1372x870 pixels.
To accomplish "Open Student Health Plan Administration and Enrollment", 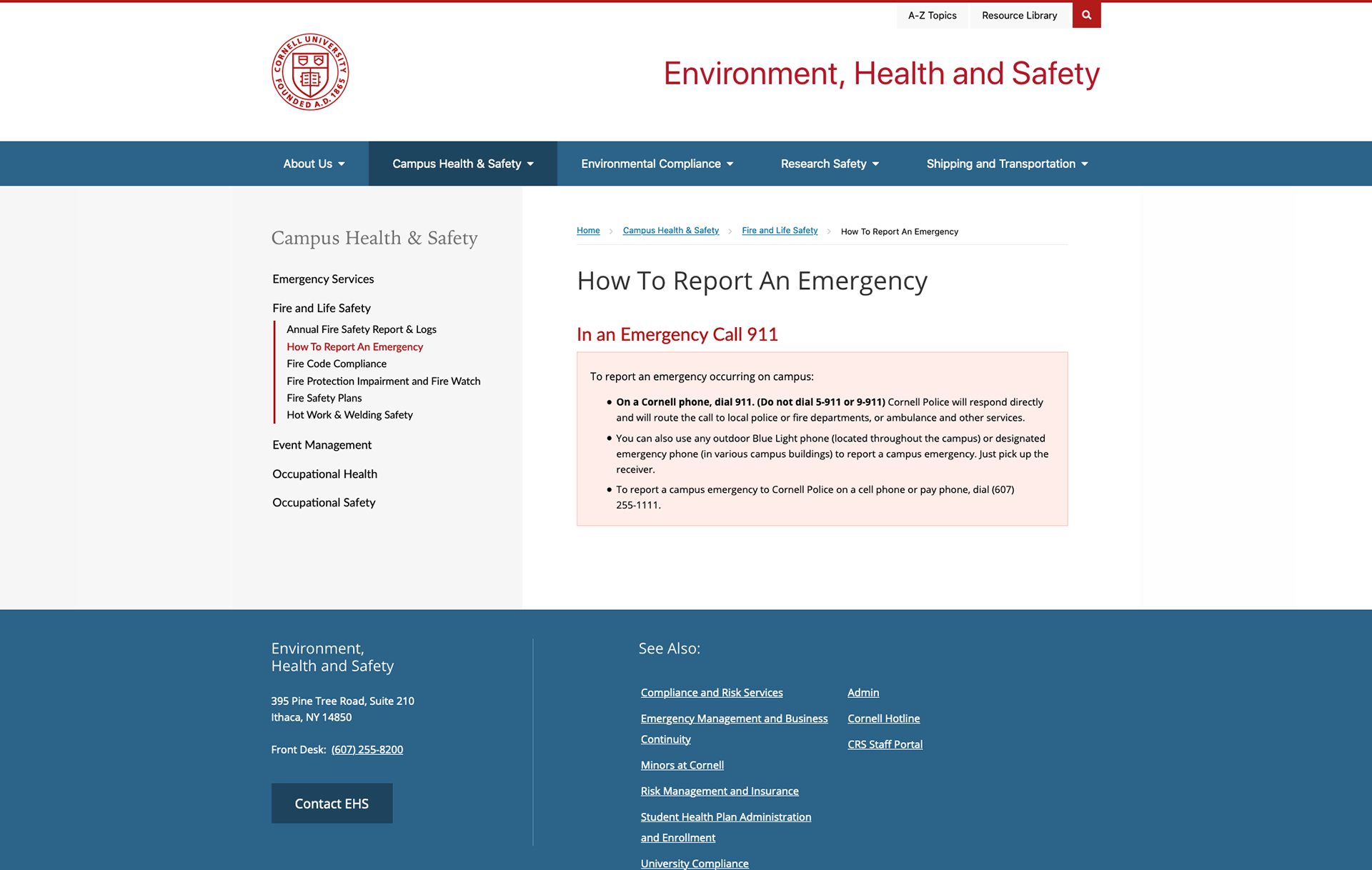I will [x=726, y=827].
